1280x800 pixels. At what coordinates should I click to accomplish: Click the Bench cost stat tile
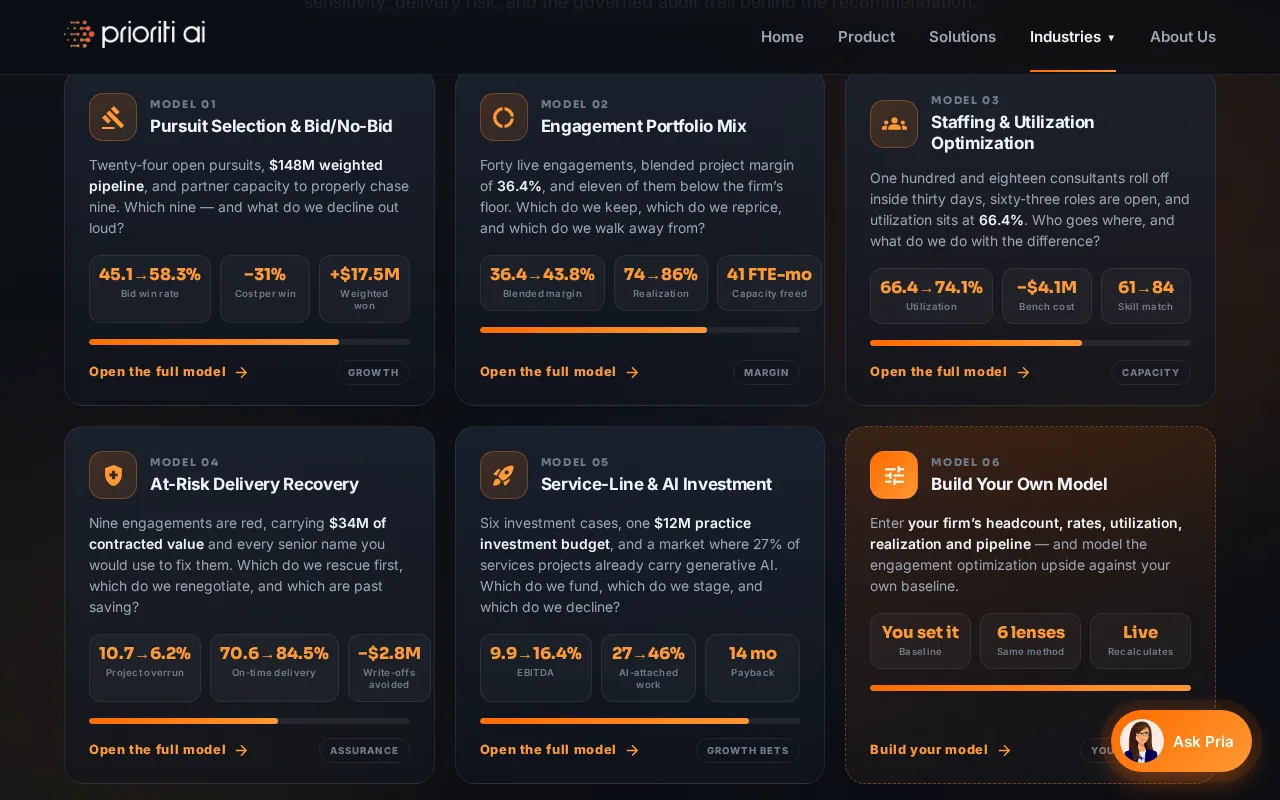point(1047,296)
